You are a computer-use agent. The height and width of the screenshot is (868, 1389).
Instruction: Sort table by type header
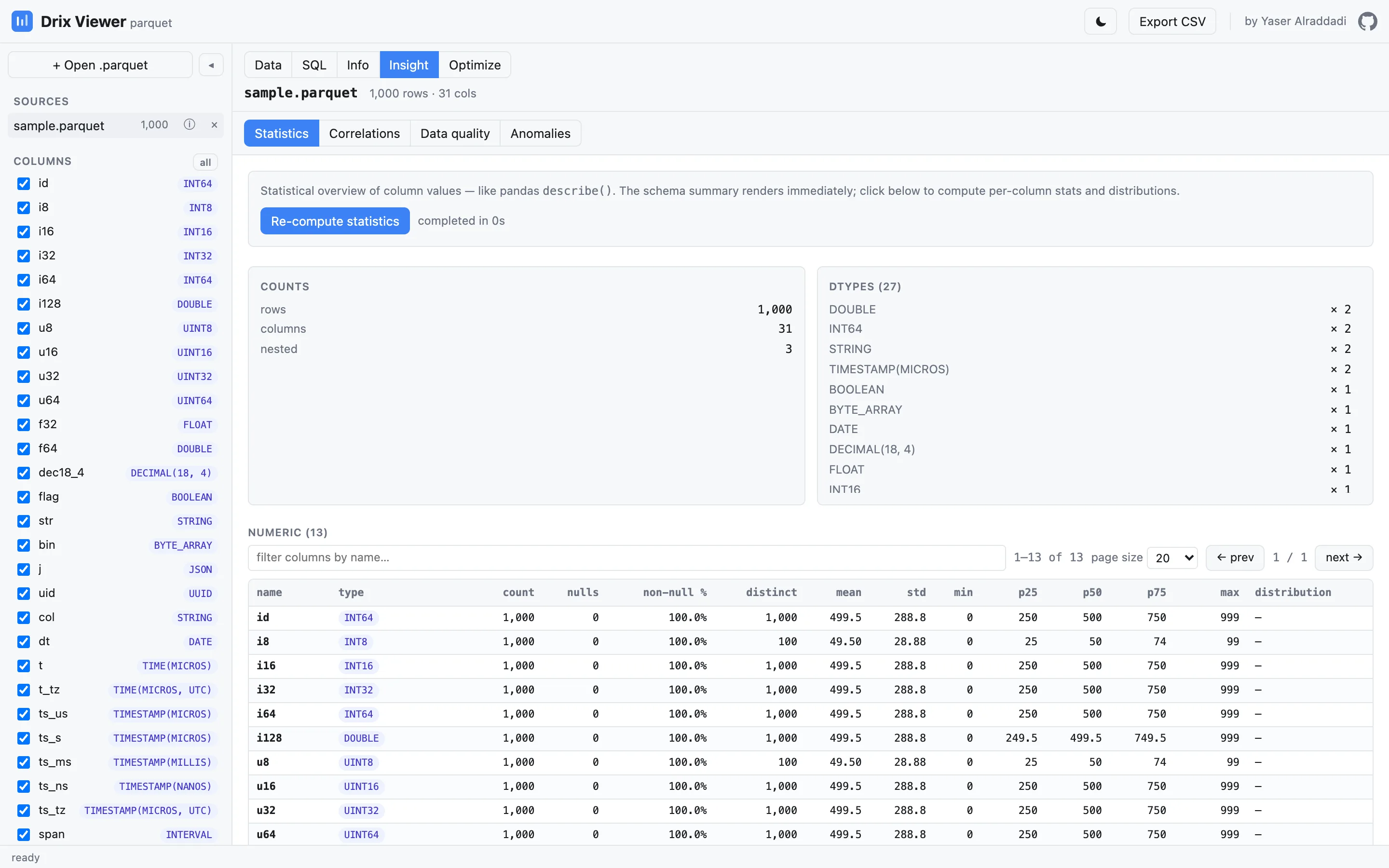[351, 593]
